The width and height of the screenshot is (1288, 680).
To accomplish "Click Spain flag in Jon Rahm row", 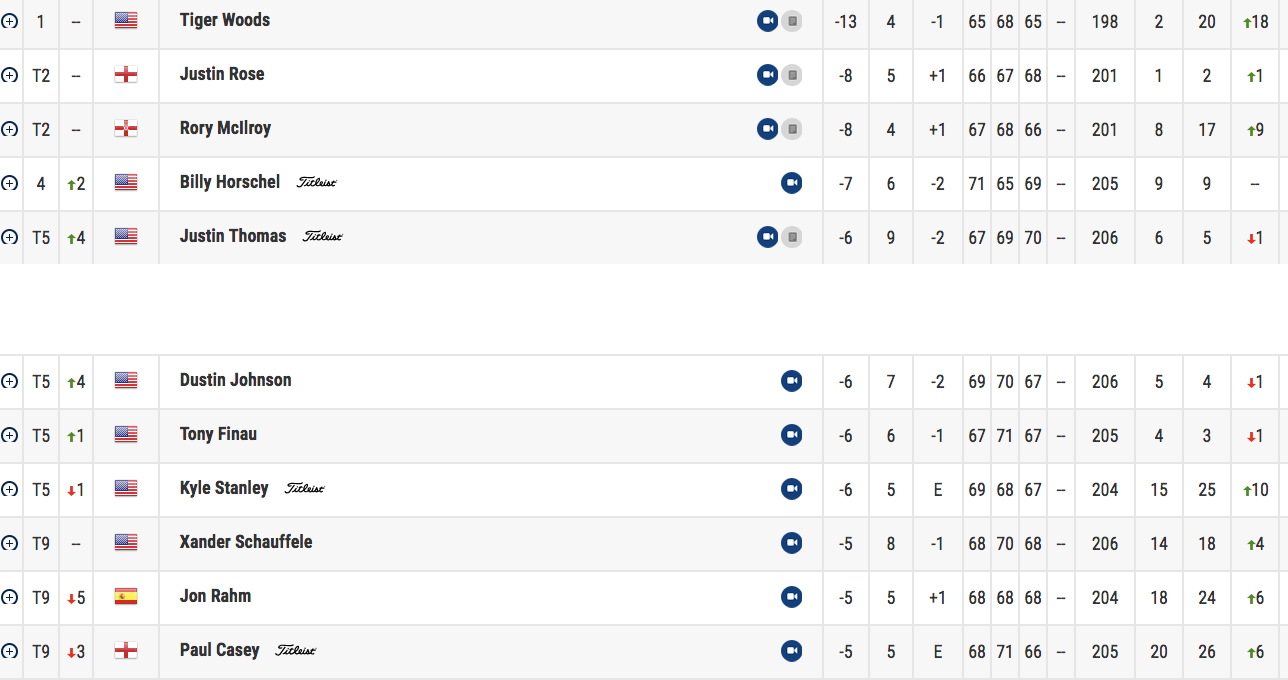I will coord(126,597).
